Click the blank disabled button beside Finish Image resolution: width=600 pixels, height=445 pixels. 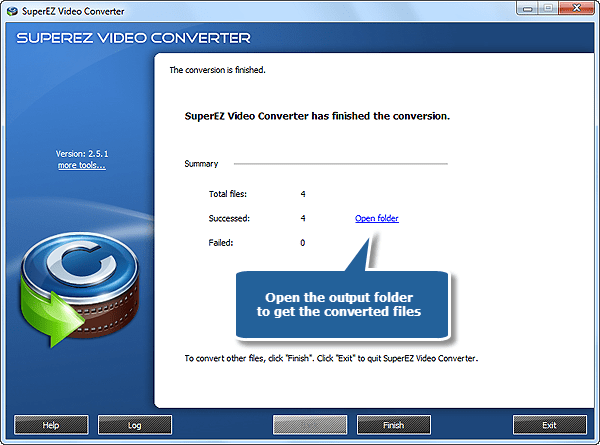pos(309,425)
